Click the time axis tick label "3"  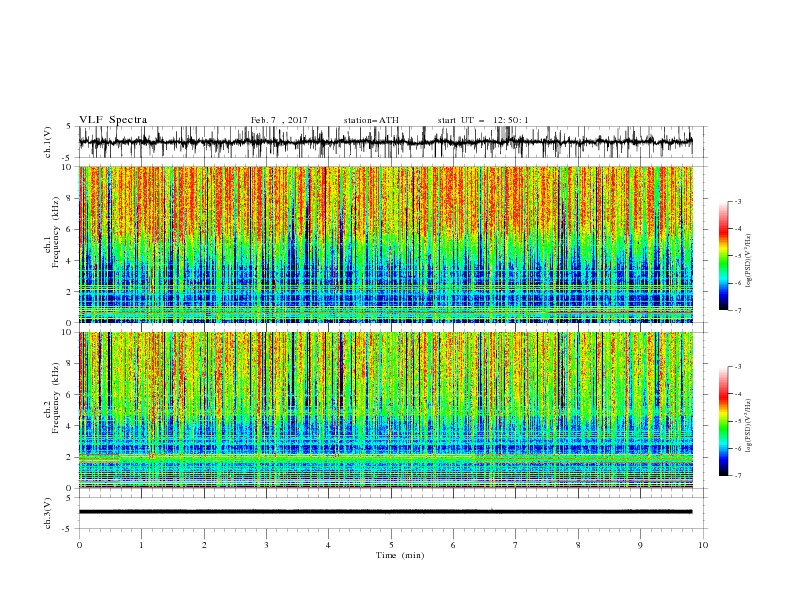266,545
